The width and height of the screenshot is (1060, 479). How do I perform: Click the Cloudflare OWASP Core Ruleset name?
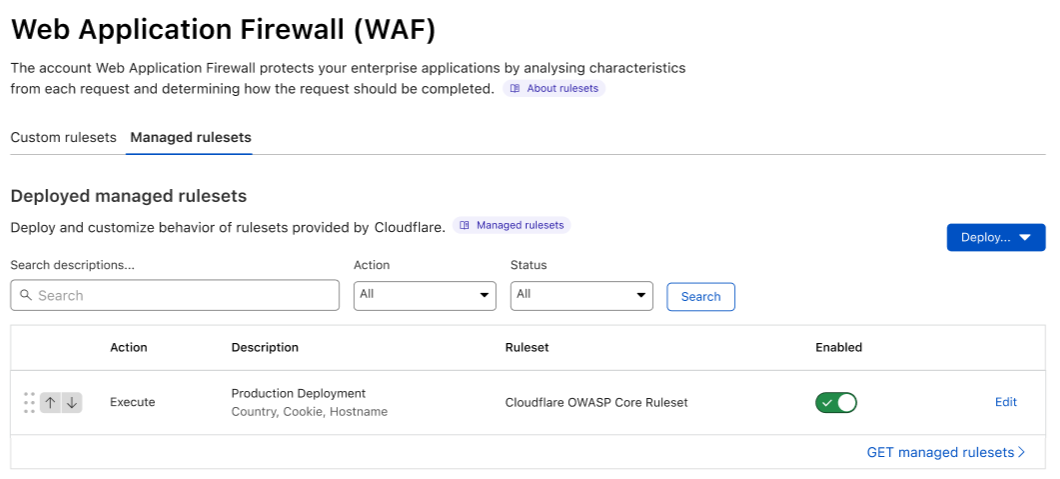tap(596, 402)
